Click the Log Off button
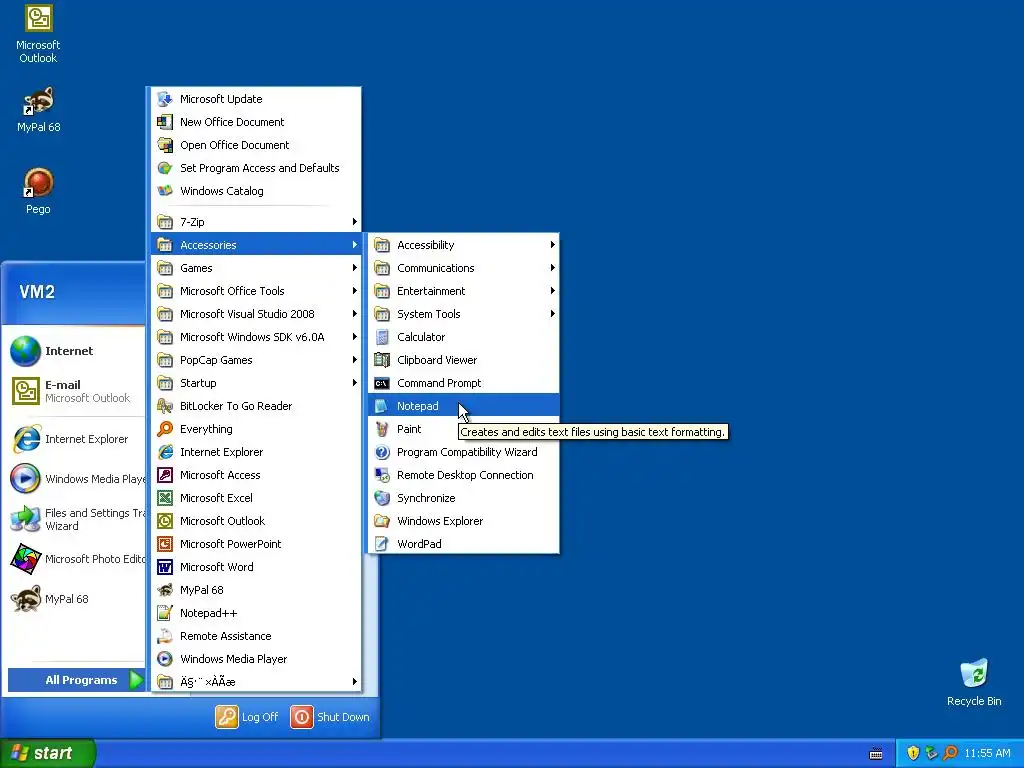 [247, 717]
